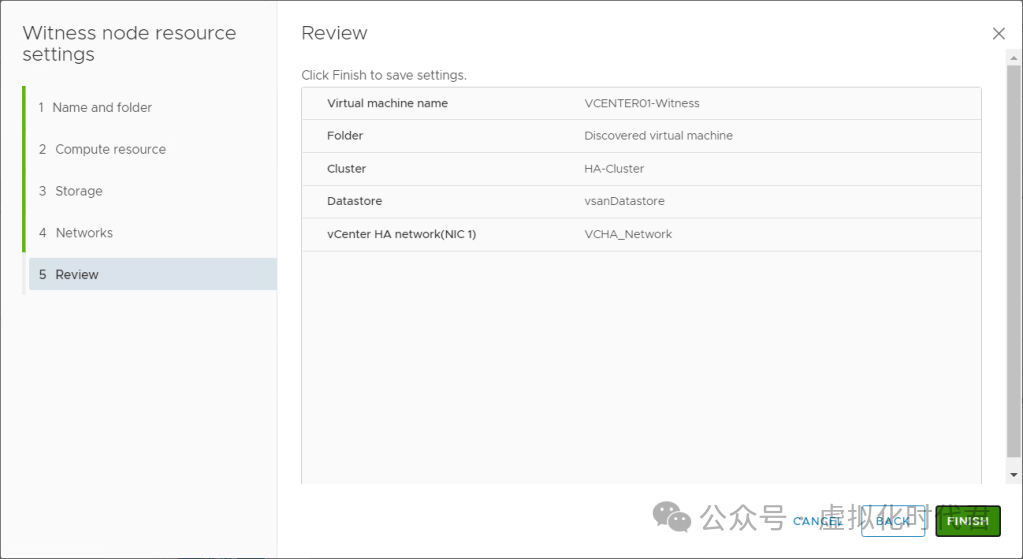Screen dimensions: 1023x559
Task: Select the highlighted Review step
Action: (x=77, y=275)
